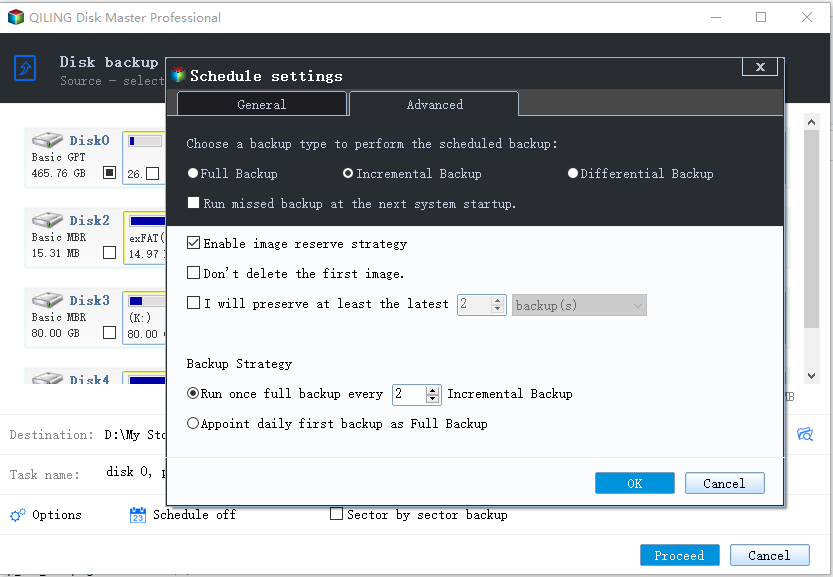Uncheck Enable image reserve strategy
The height and width of the screenshot is (577, 833).
coord(193,243)
